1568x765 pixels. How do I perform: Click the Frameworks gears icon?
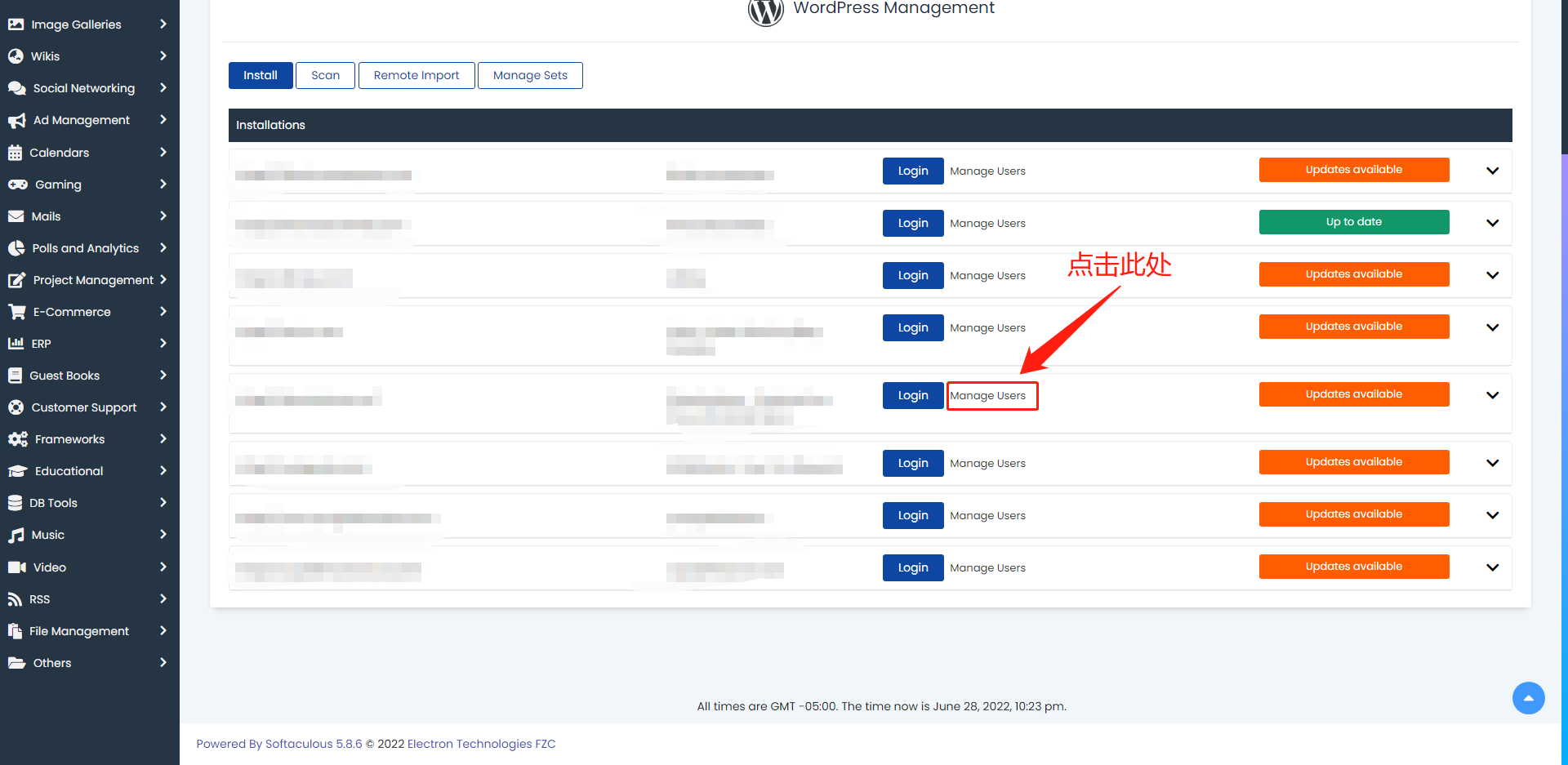click(x=17, y=439)
